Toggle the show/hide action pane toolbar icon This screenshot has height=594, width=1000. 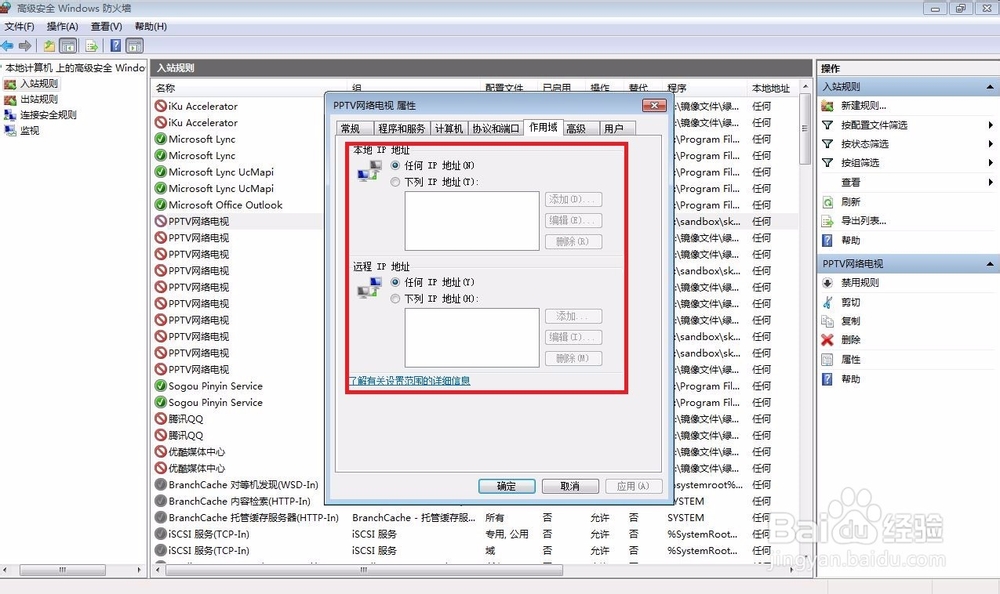(135, 46)
